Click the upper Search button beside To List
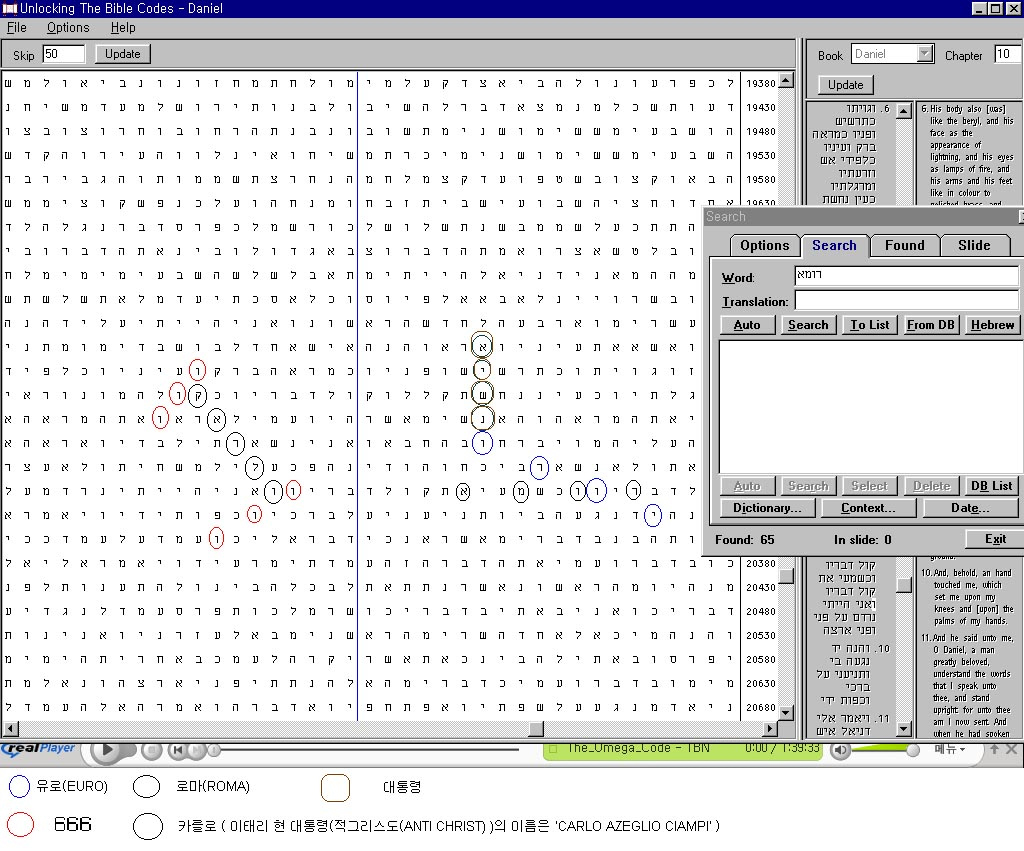 [x=808, y=325]
